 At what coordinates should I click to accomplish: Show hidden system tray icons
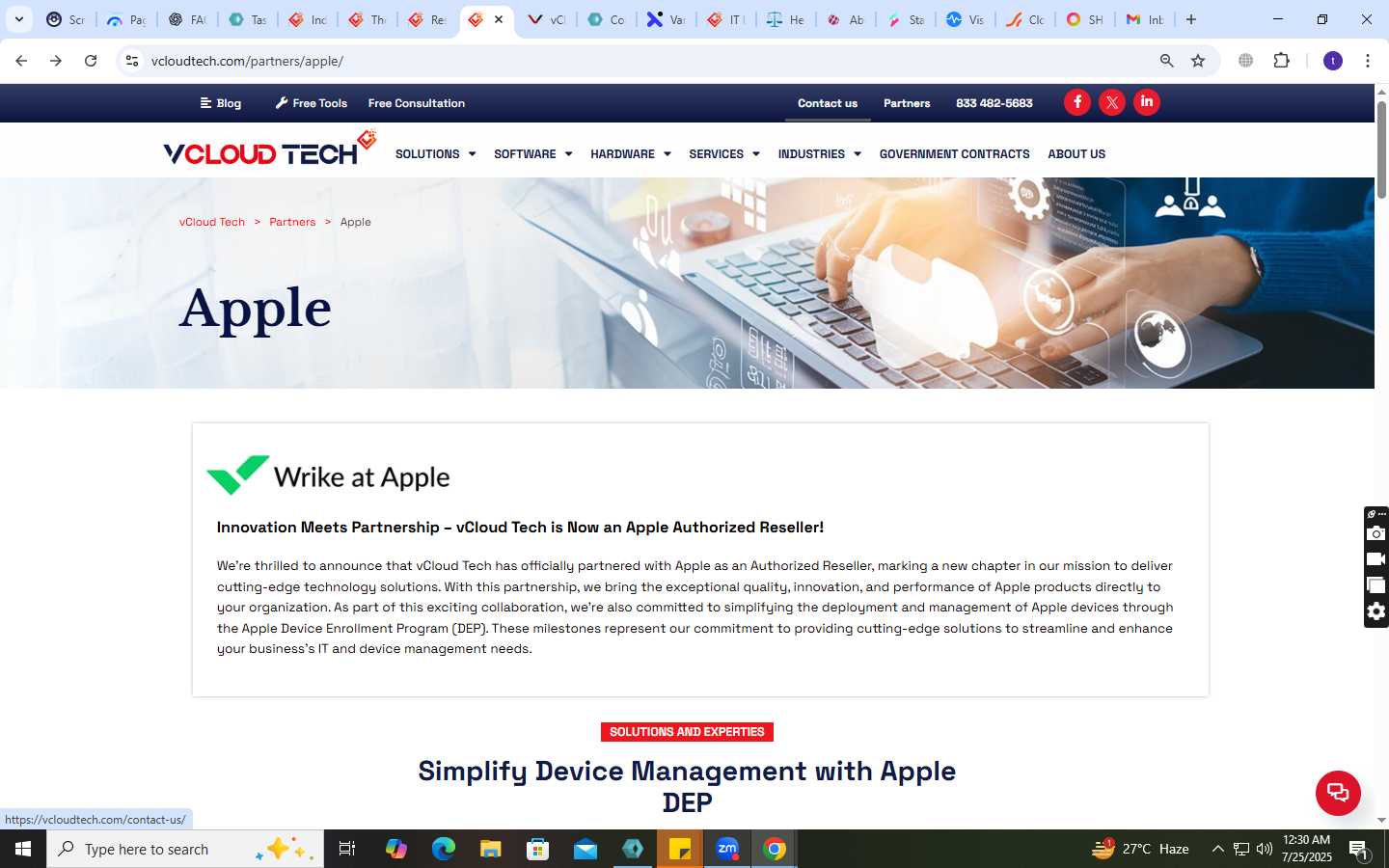(1217, 849)
